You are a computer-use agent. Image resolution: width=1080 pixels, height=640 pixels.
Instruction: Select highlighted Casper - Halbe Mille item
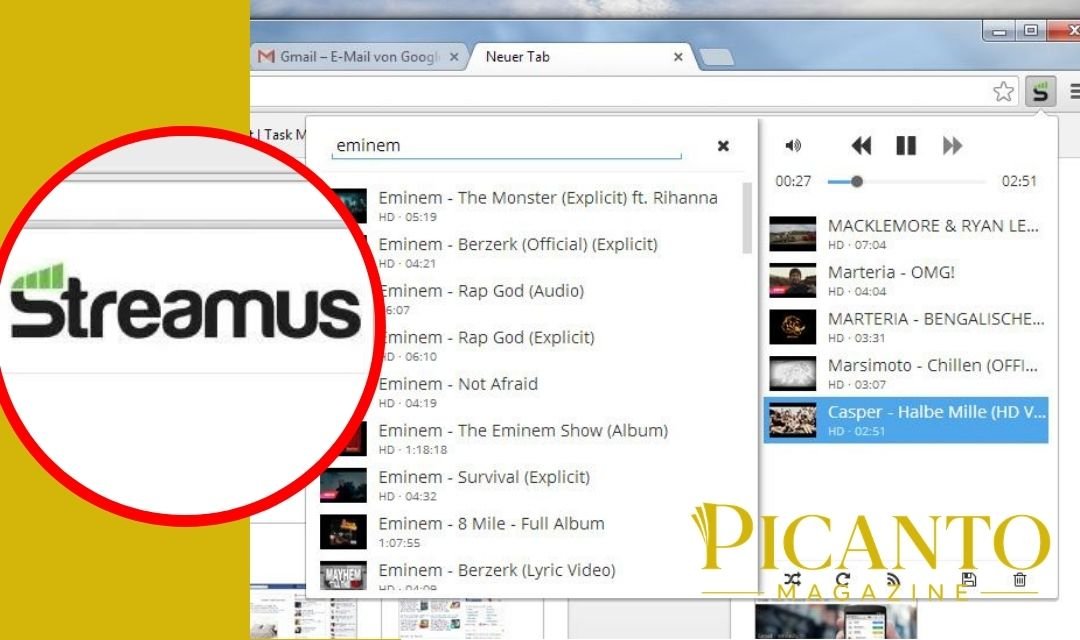point(906,420)
